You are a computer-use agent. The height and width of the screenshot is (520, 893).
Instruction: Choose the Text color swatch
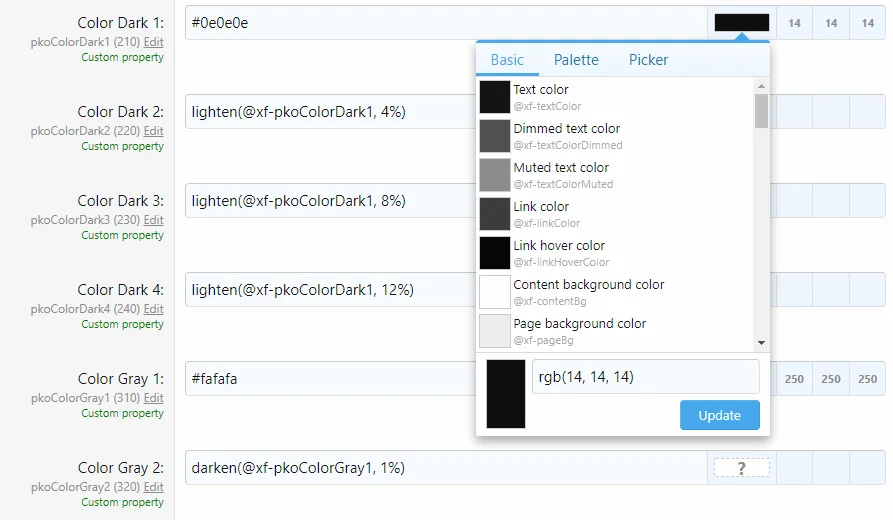click(x=495, y=97)
